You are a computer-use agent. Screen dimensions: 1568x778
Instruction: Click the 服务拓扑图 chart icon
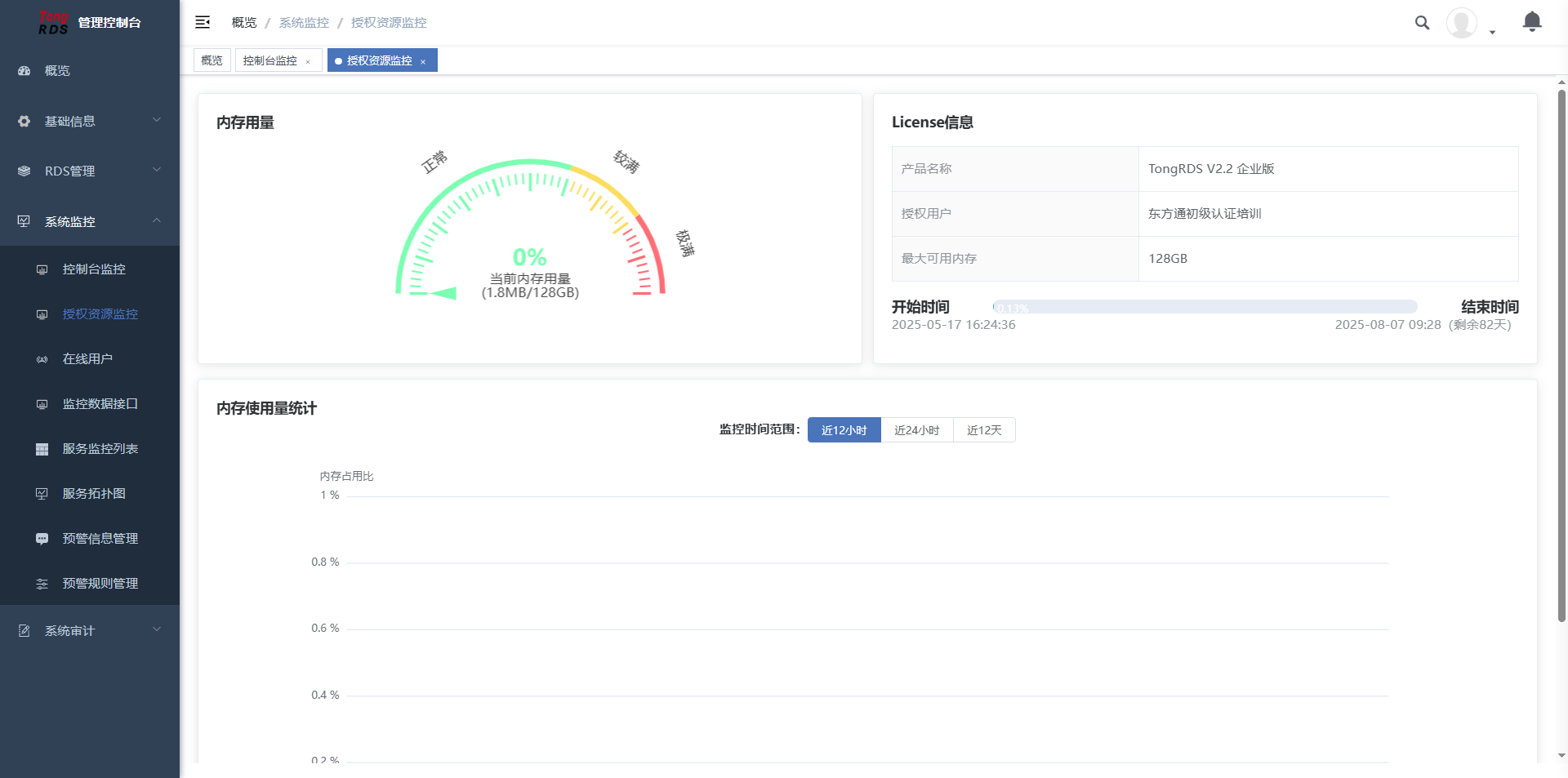[42, 494]
